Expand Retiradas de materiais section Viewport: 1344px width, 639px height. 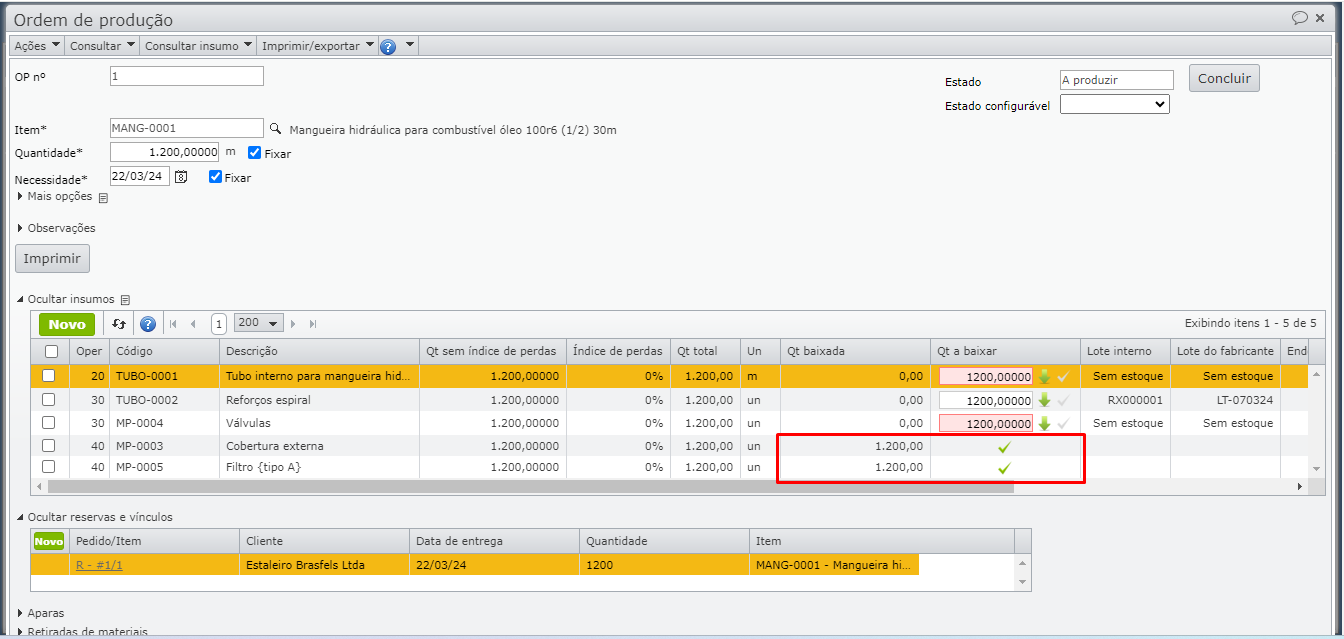[x=82, y=632]
